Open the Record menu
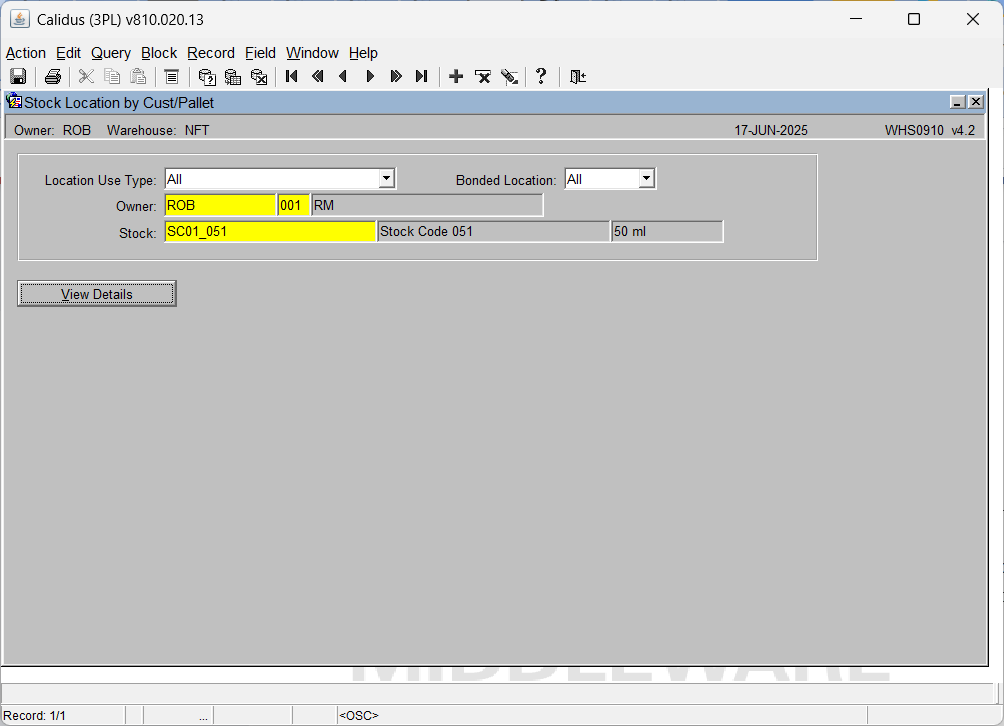The height and width of the screenshot is (726, 1004). pyautogui.click(x=211, y=53)
